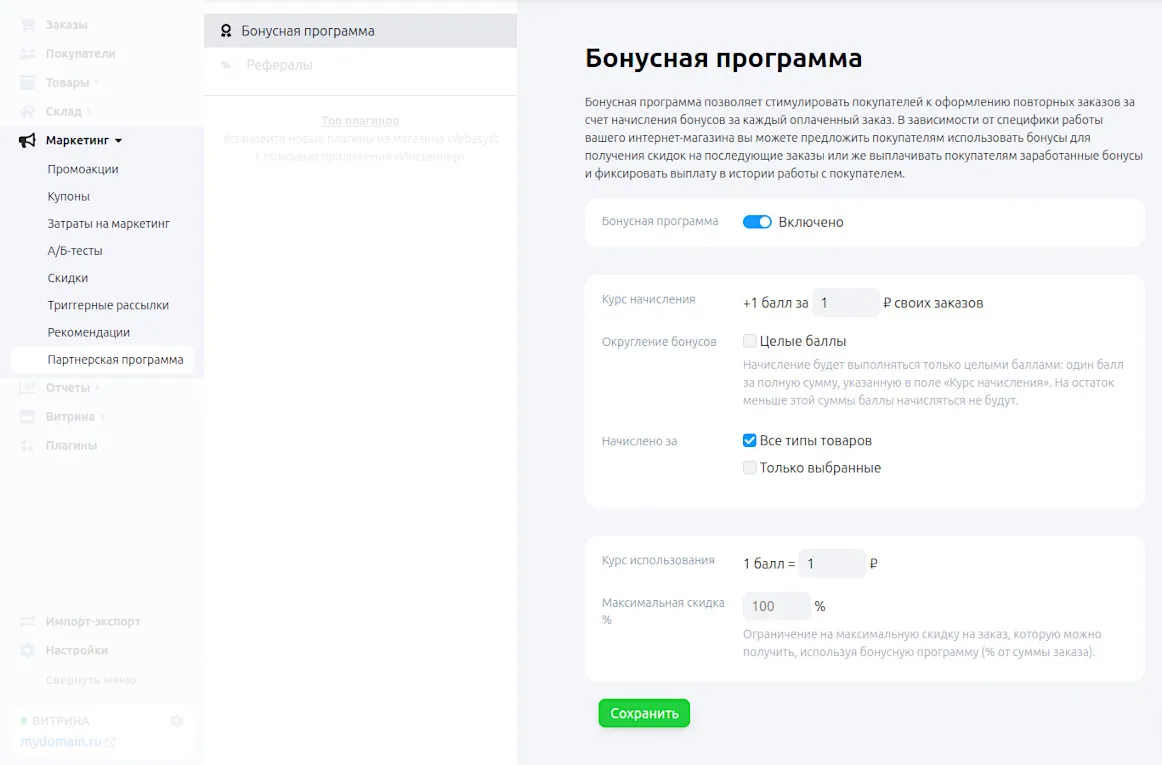Uncheck Все типы товаров option
The image size is (1162, 765).
click(x=749, y=440)
